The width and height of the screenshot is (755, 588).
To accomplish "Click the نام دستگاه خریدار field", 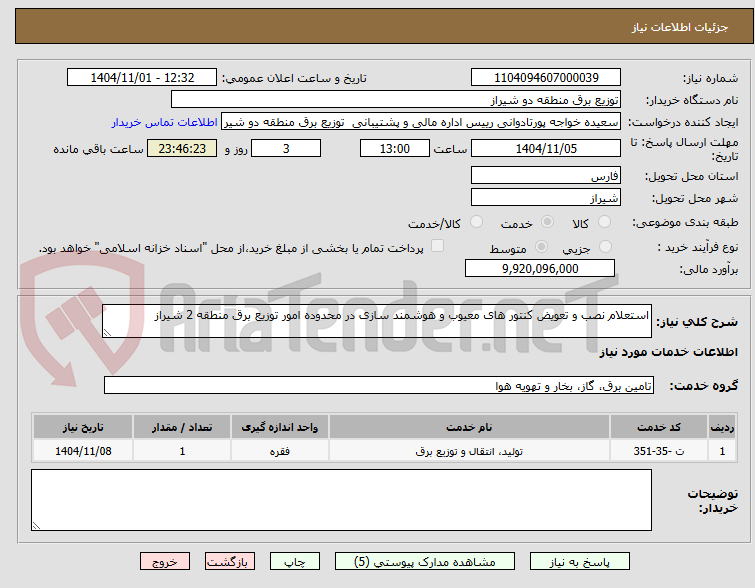I will tap(396, 100).
